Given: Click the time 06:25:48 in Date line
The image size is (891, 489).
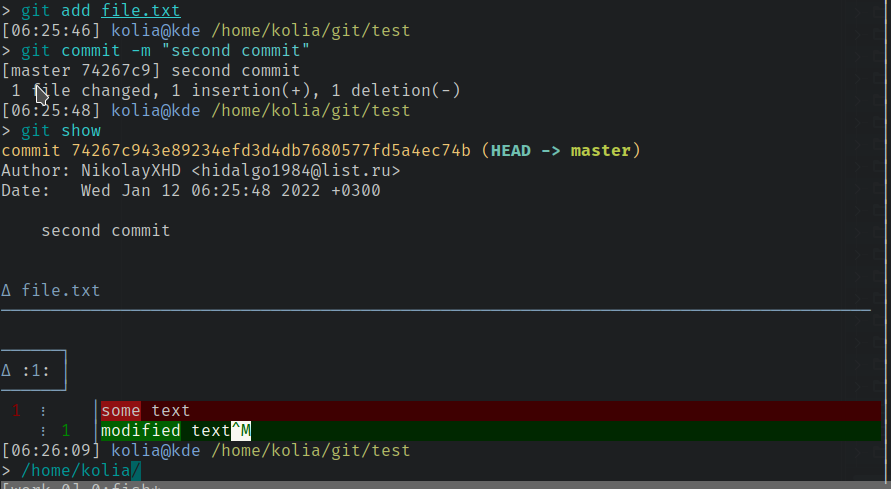Looking at the screenshot, I should 231,190.
